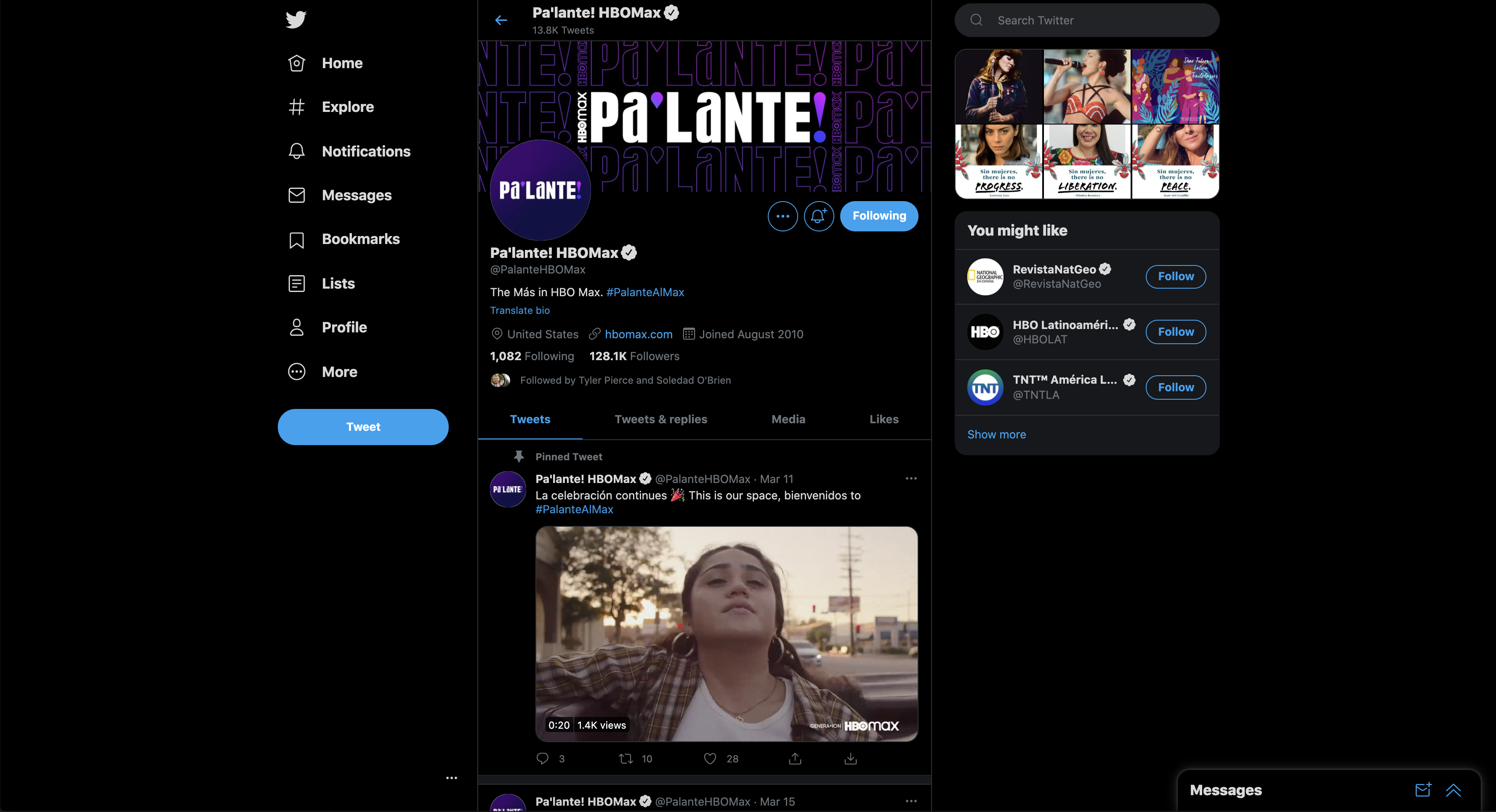Like the pinned tweet
1496x812 pixels.
(x=710, y=758)
